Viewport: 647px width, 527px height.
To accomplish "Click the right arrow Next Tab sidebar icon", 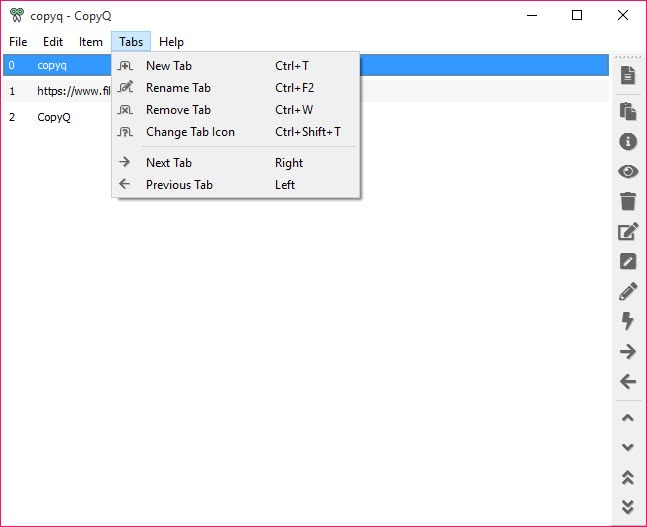I will tap(628, 351).
